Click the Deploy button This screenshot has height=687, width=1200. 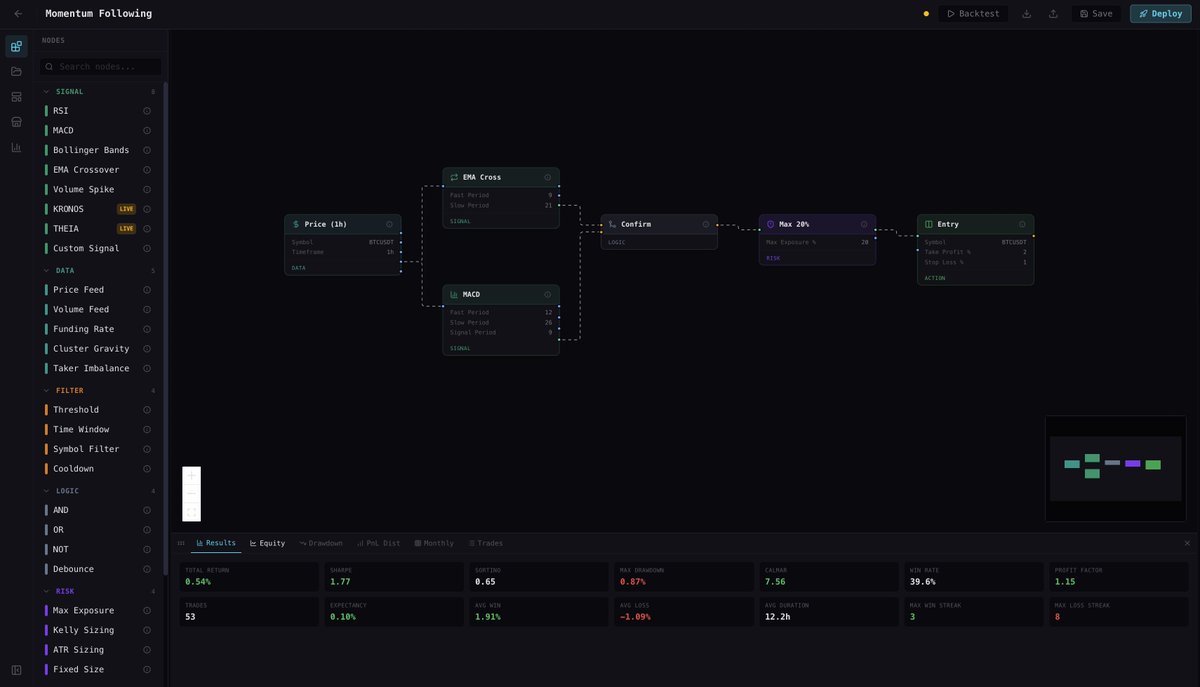1160,14
